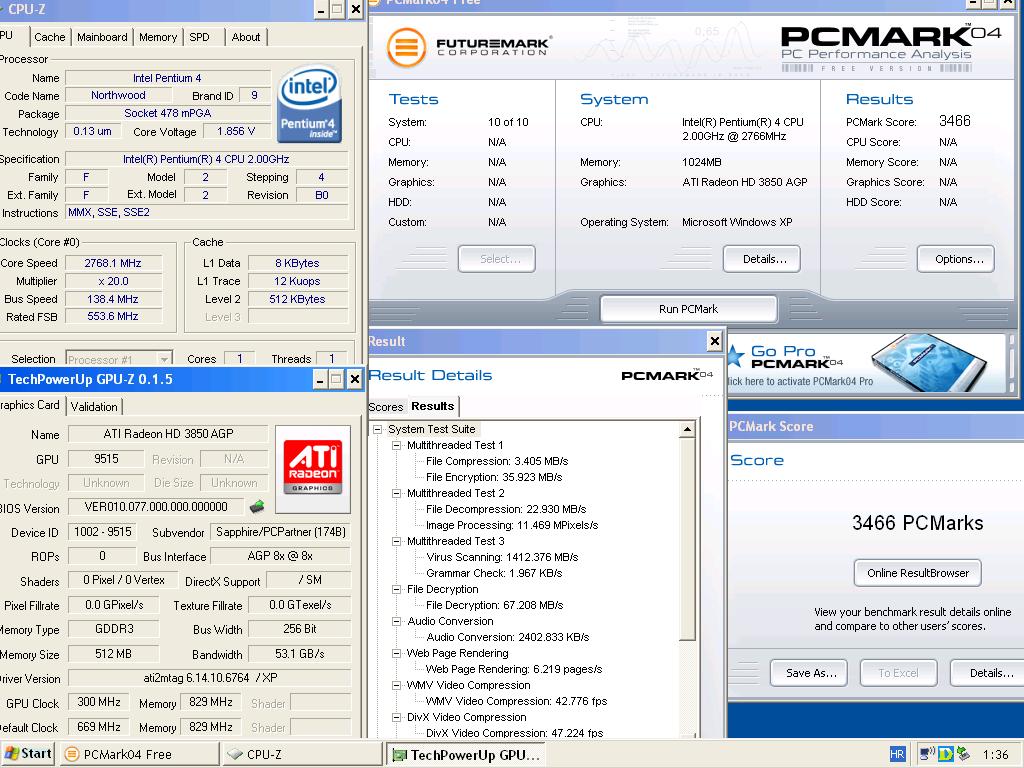Click the CPU-Z Instructions MMX, SSE, SSE2 field
Screen dimensions: 1024x768
(207, 212)
